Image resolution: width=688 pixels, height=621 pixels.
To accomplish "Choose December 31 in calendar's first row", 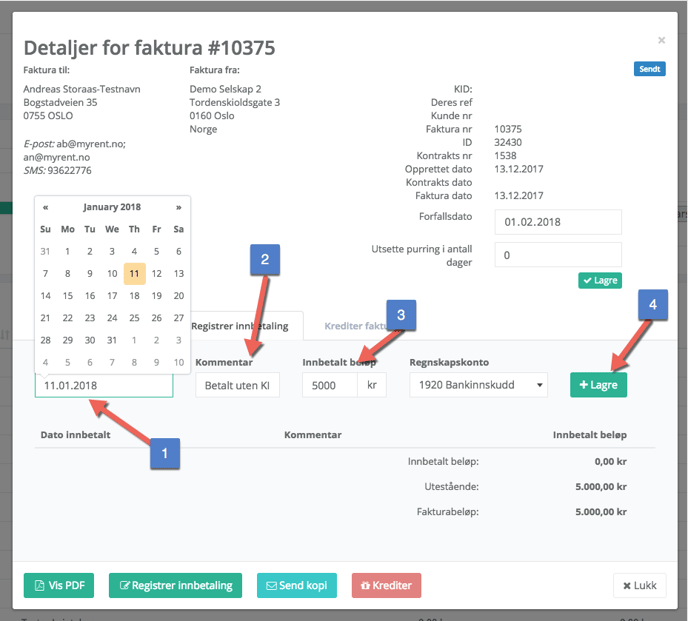I will pos(45,251).
